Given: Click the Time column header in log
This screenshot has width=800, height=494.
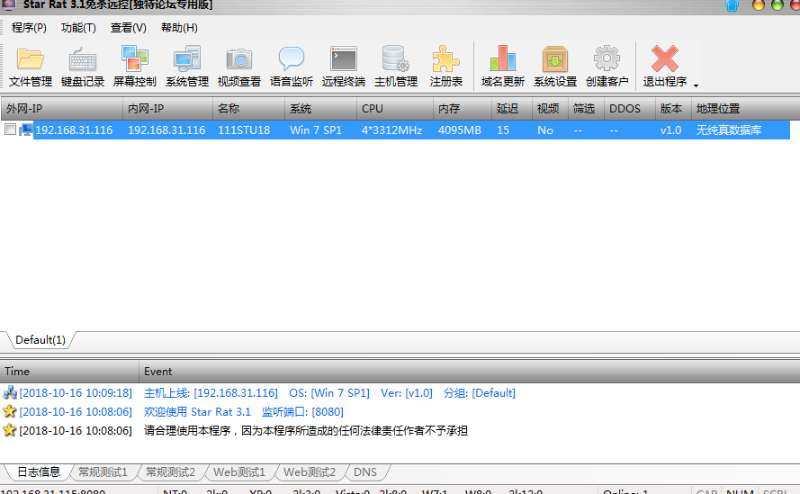Looking at the screenshot, I should 70,372.
